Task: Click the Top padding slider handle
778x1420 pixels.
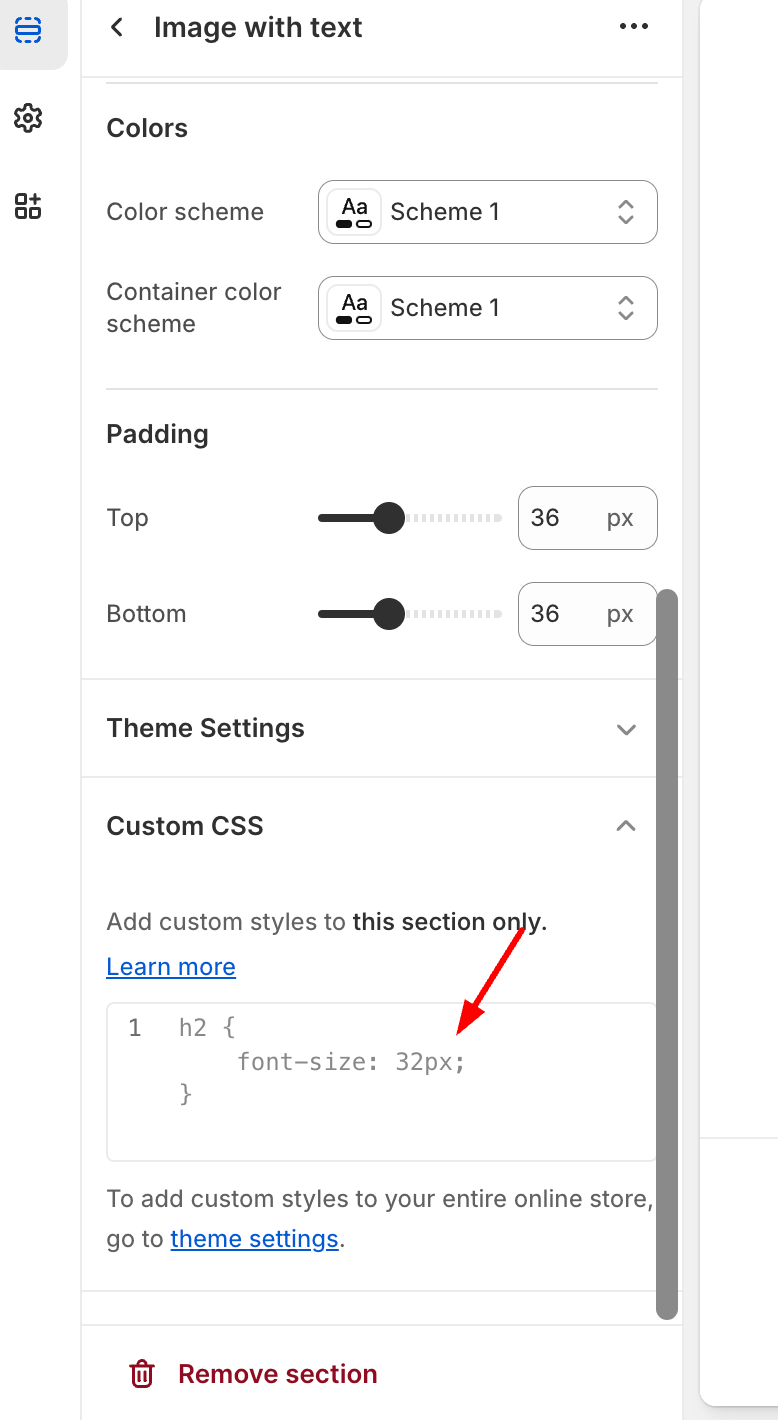Action: click(388, 518)
